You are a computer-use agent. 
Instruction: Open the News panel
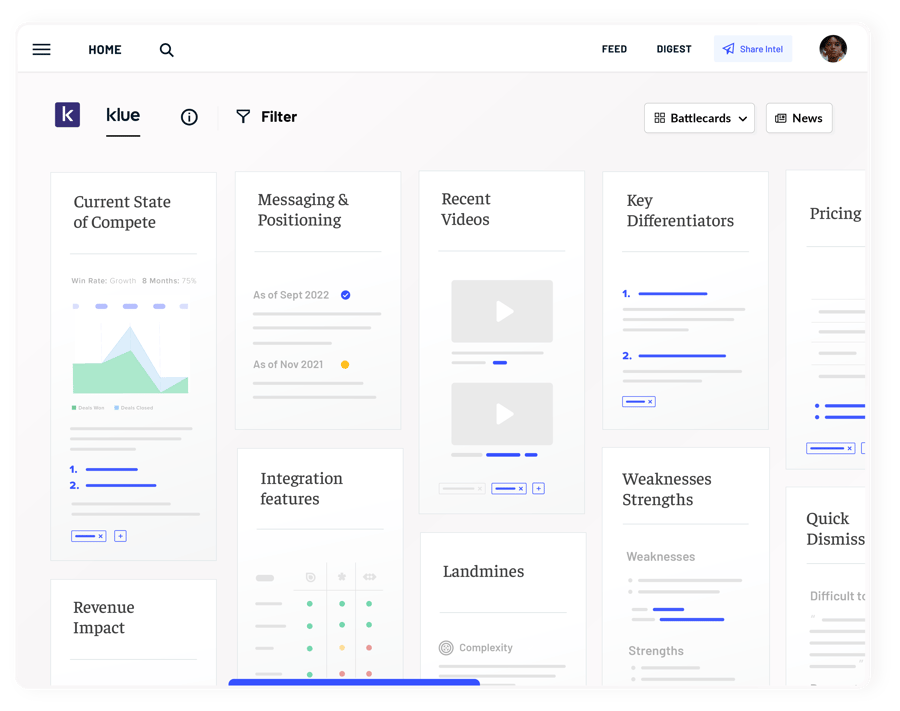point(798,118)
